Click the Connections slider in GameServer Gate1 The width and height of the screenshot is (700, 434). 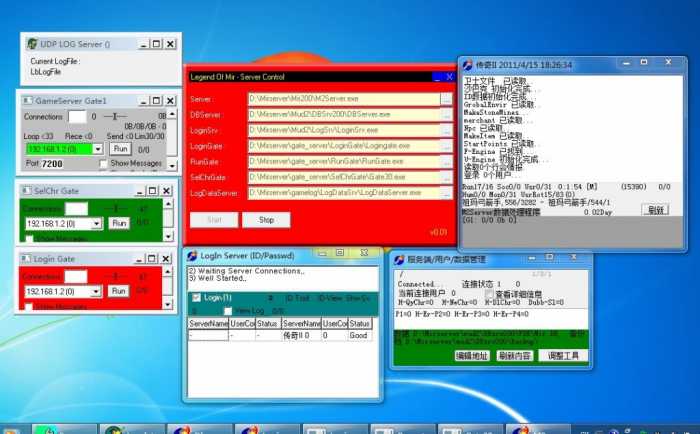114,116
